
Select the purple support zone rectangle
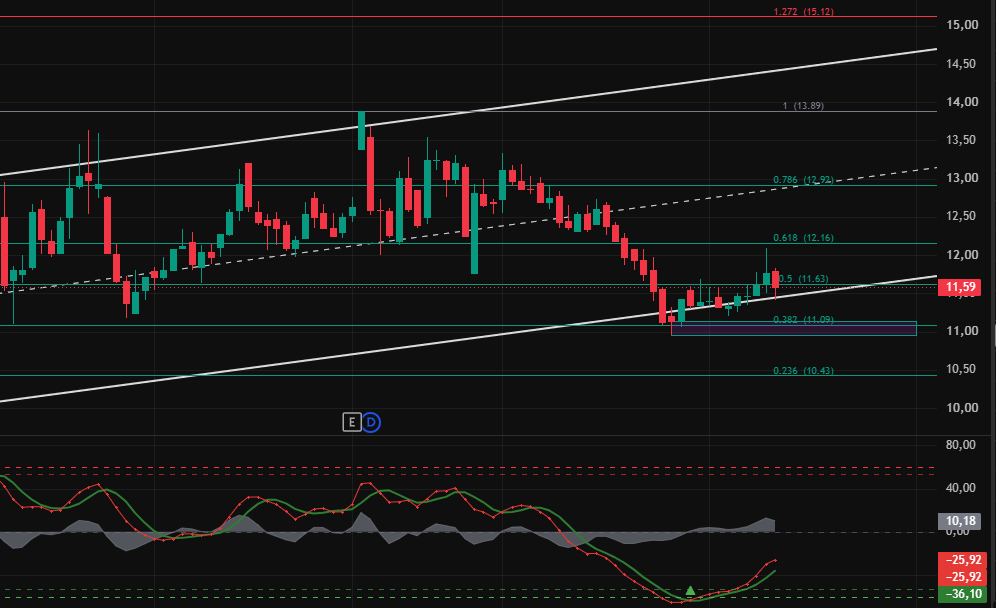(x=793, y=328)
